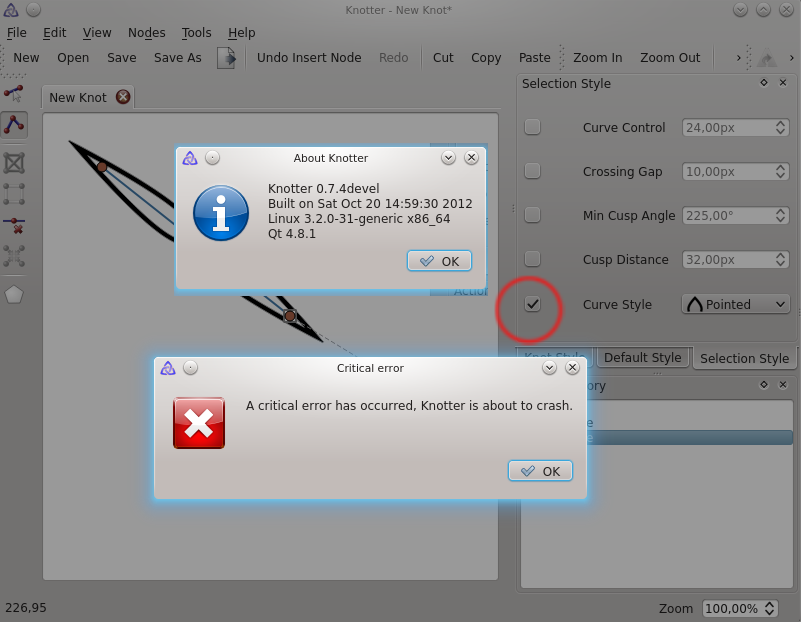This screenshot has width=801, height=622.
Task: Click OK in the Critical error dialog
Action: 540,471
